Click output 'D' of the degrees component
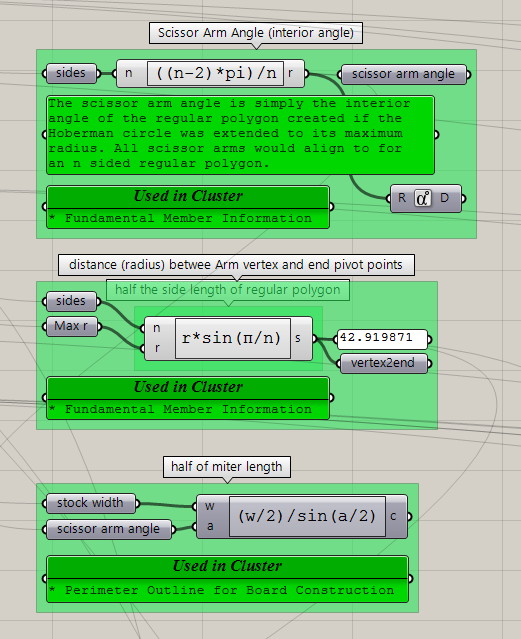The height and width of the screenshot is (639, 521). click(445, 198)
